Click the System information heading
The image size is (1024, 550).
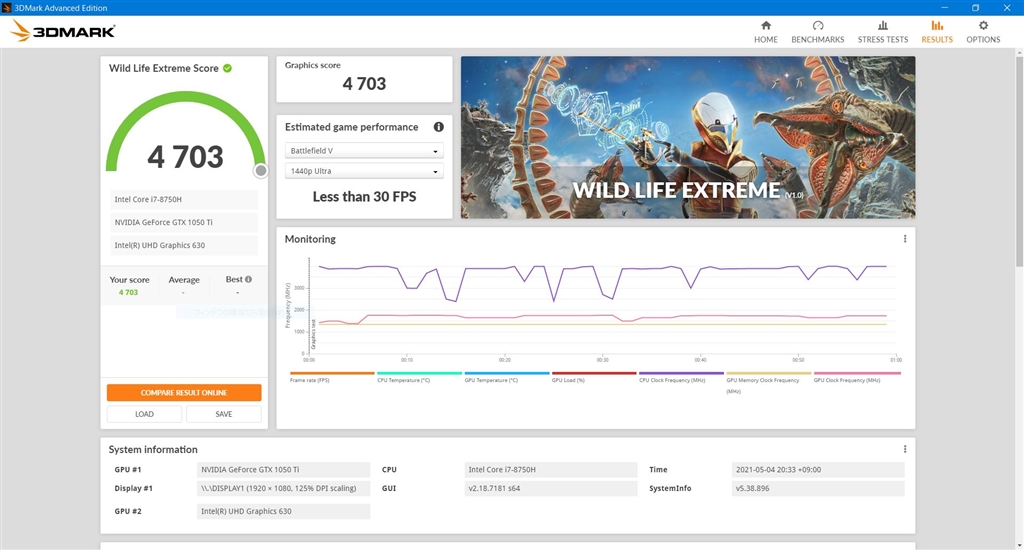coord(153,449)
